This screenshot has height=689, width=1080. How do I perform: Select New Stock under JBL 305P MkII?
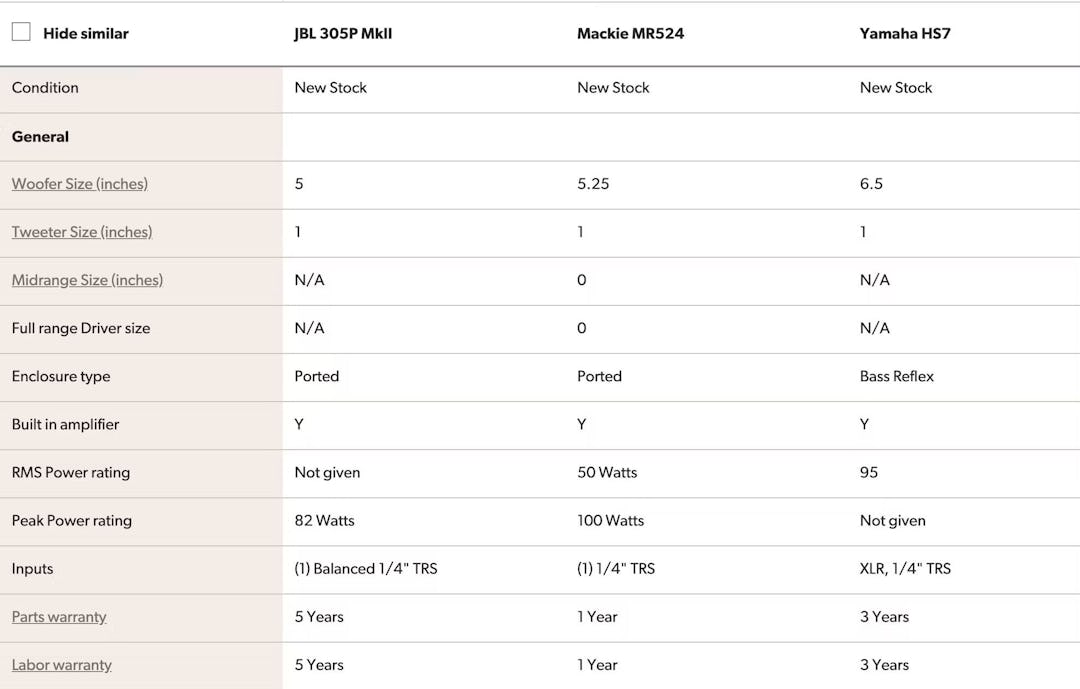(330, 88)
